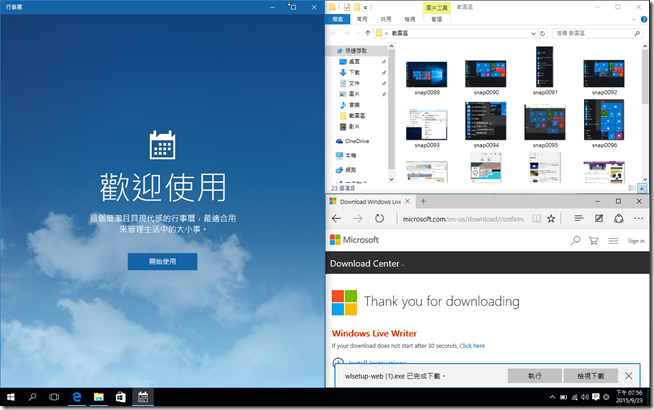The image size is (654, 410).
Task: Open address bar history dropdown in Explorer
Action: pos(533,33)
